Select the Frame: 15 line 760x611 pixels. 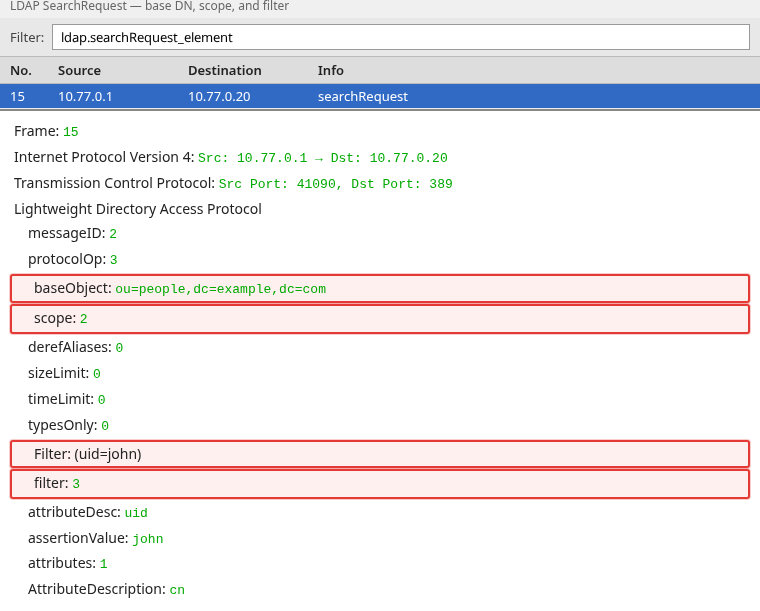tap(46, 131)
